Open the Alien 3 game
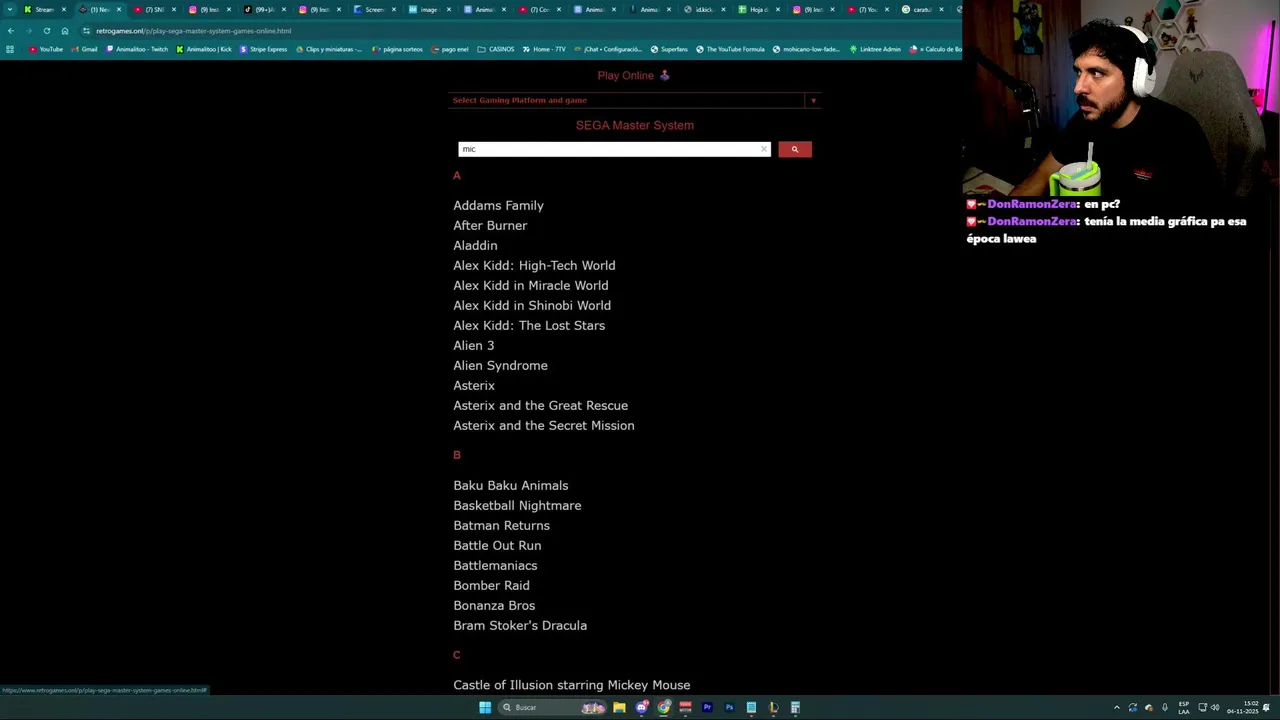 pos(473,345)
